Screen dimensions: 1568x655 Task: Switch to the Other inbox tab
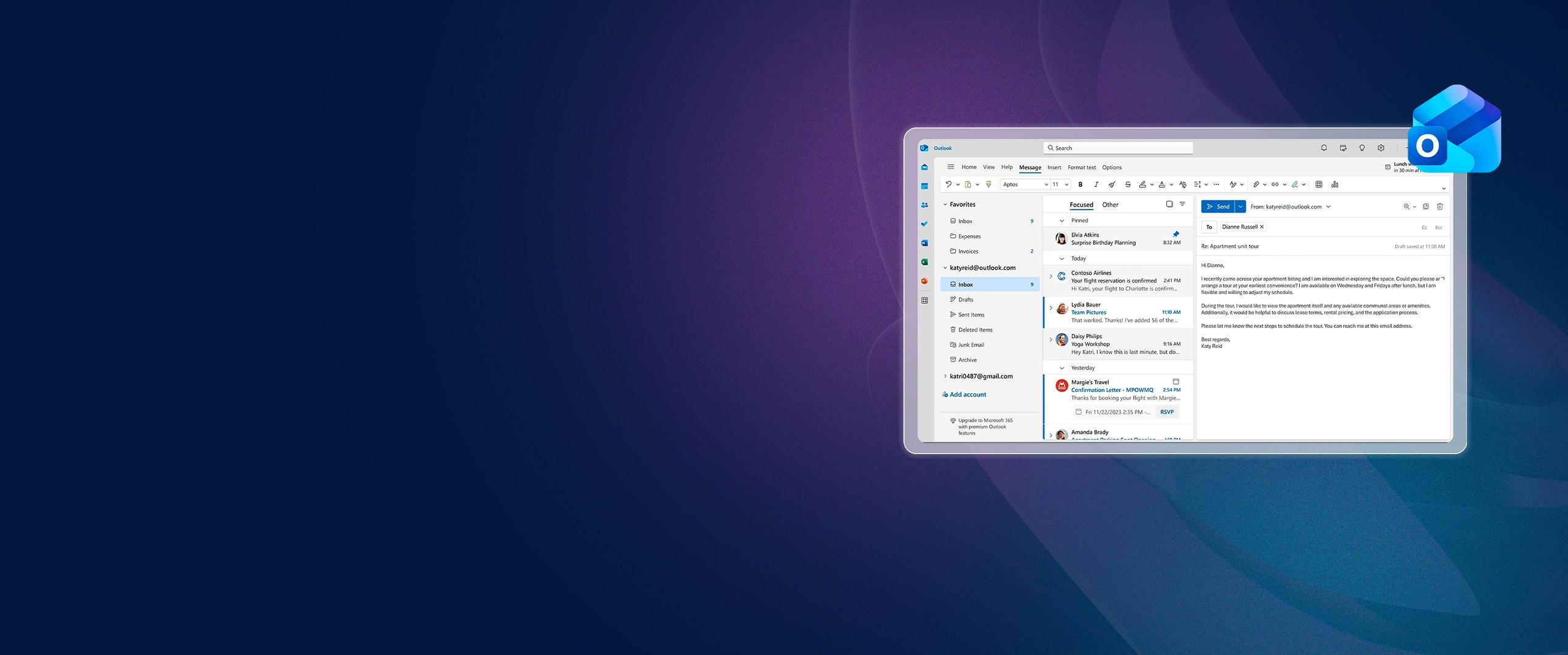click(1110, 205)
